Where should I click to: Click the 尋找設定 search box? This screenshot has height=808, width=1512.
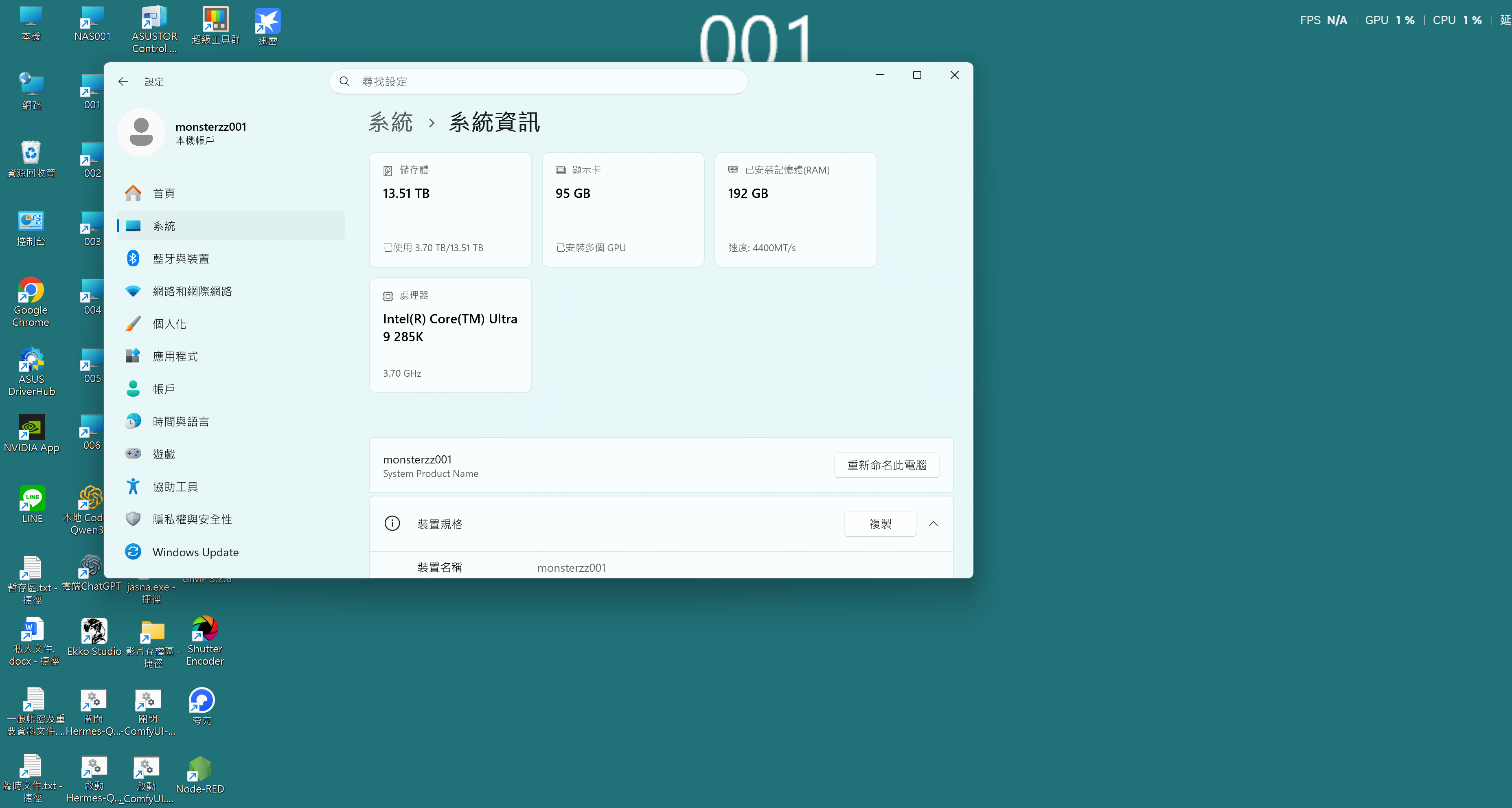(x=538, y=81)
